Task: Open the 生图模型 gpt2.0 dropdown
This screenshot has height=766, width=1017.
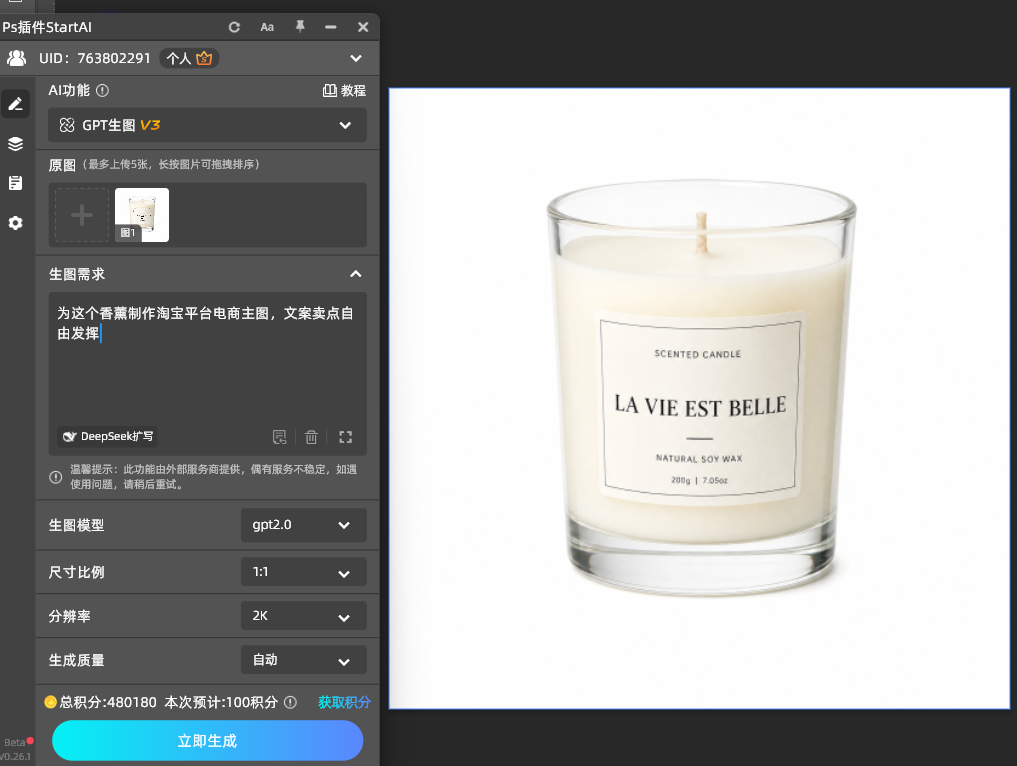Action: click(304, 525)
